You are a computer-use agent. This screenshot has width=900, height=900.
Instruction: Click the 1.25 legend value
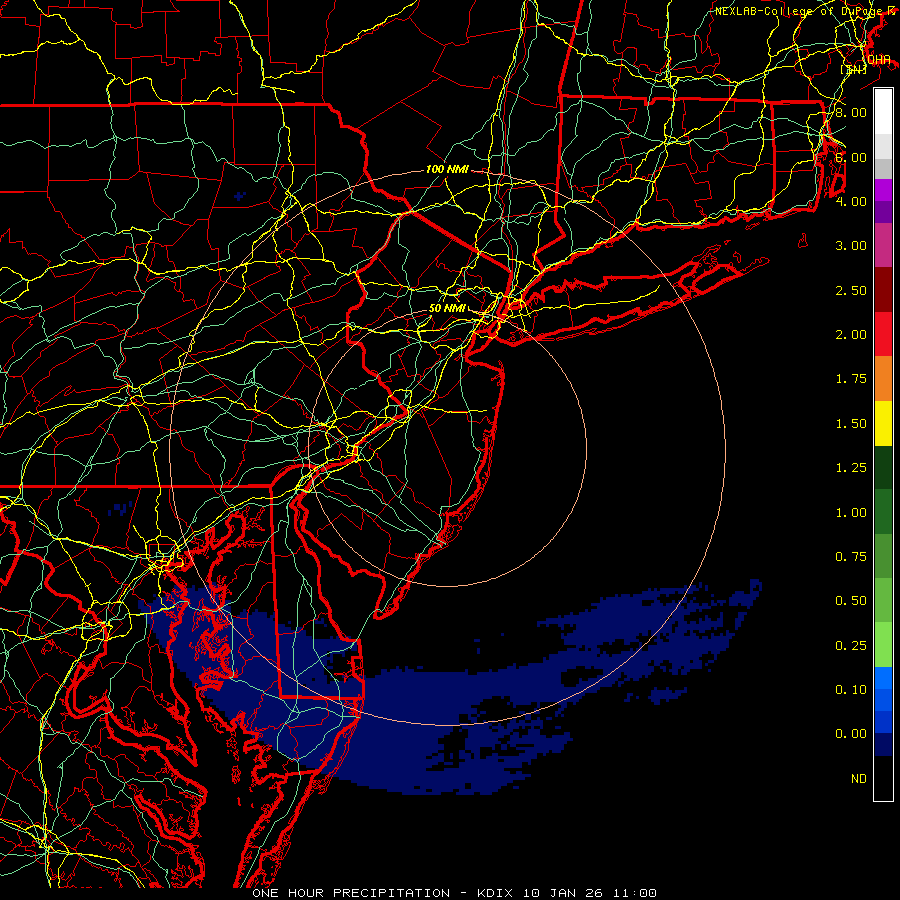(851, 468)
